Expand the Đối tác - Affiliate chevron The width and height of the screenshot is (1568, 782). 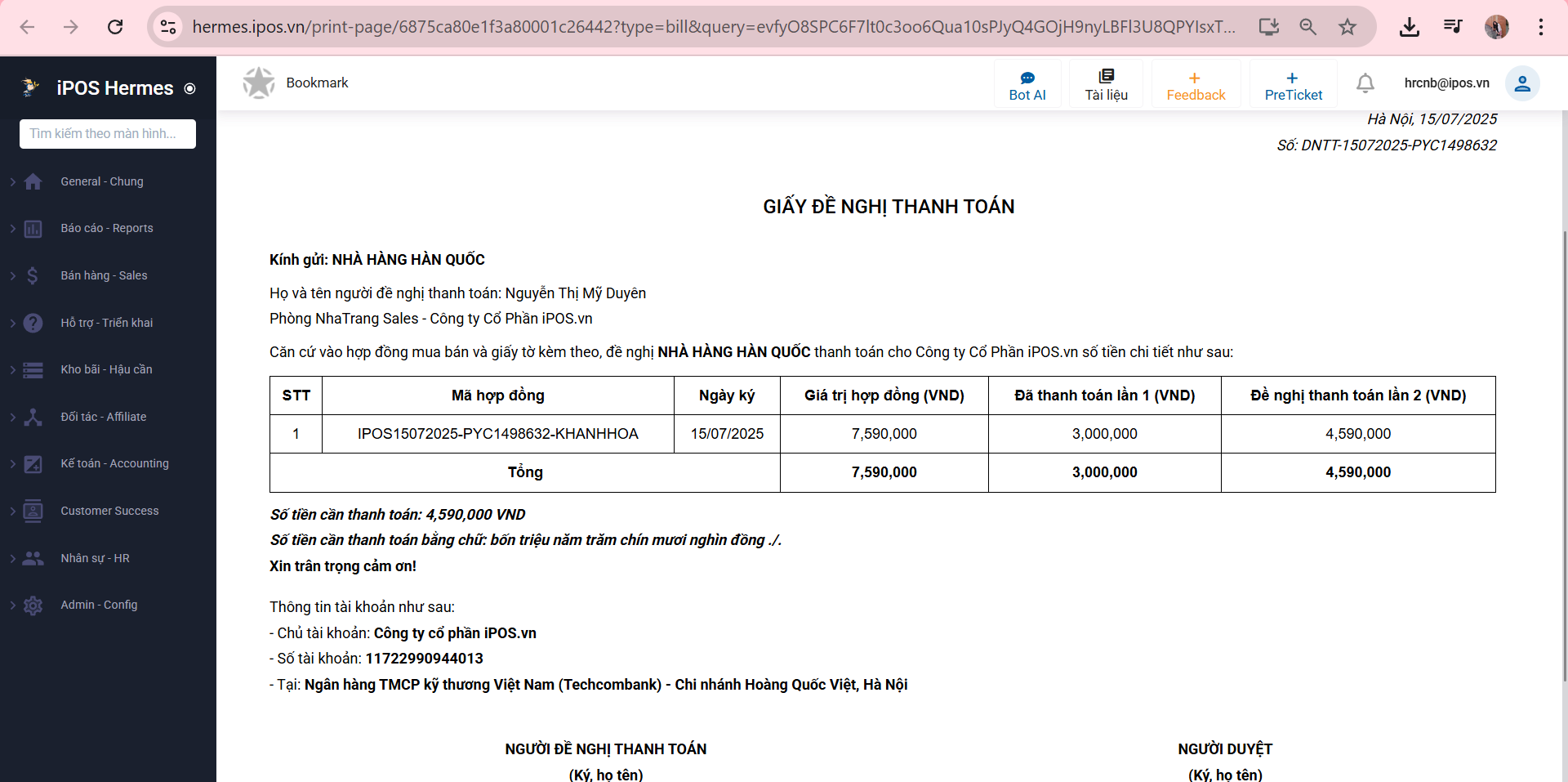(12, 417)
